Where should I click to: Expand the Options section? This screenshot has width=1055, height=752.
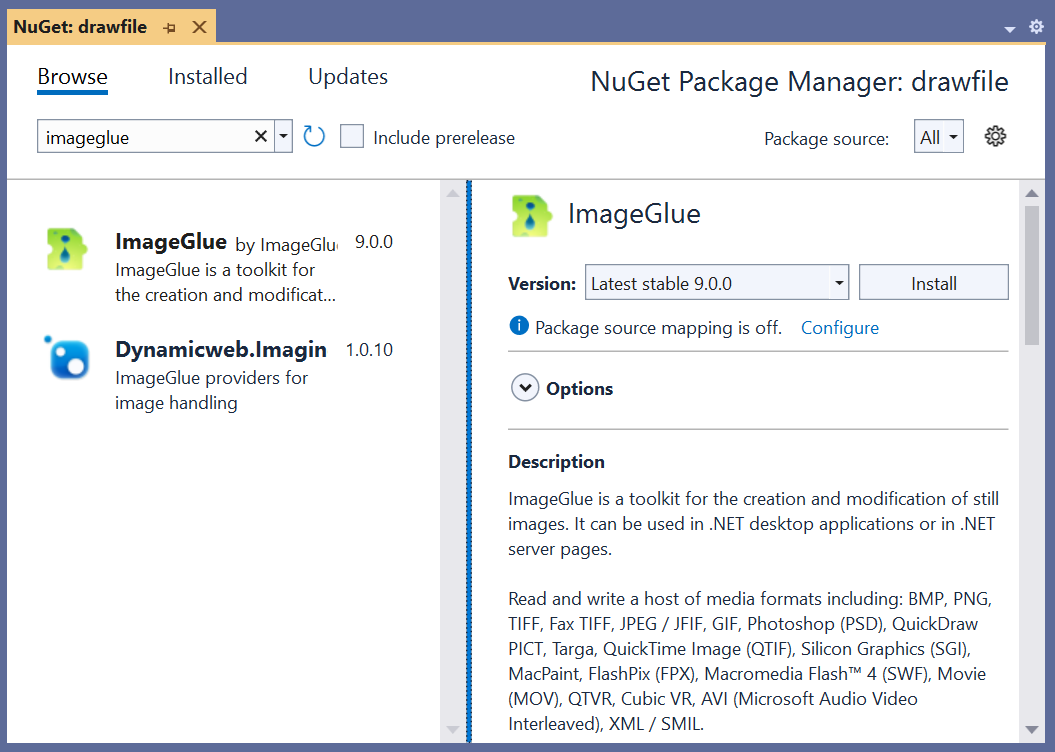pyautogui.click(x=525, y=388)
